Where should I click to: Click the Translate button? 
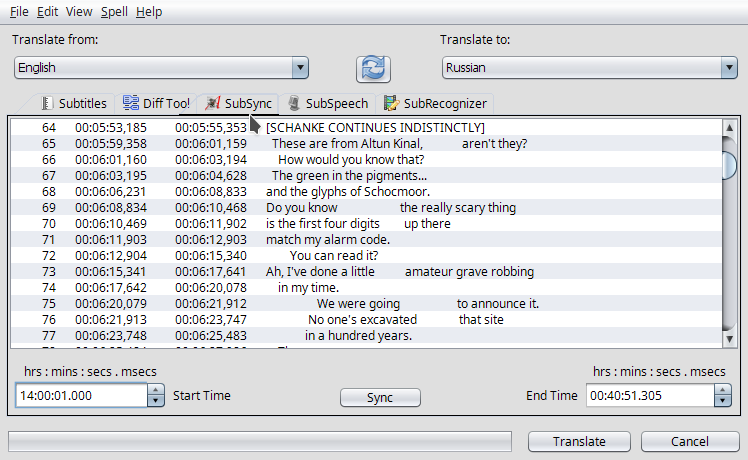(x=579, y=441)
